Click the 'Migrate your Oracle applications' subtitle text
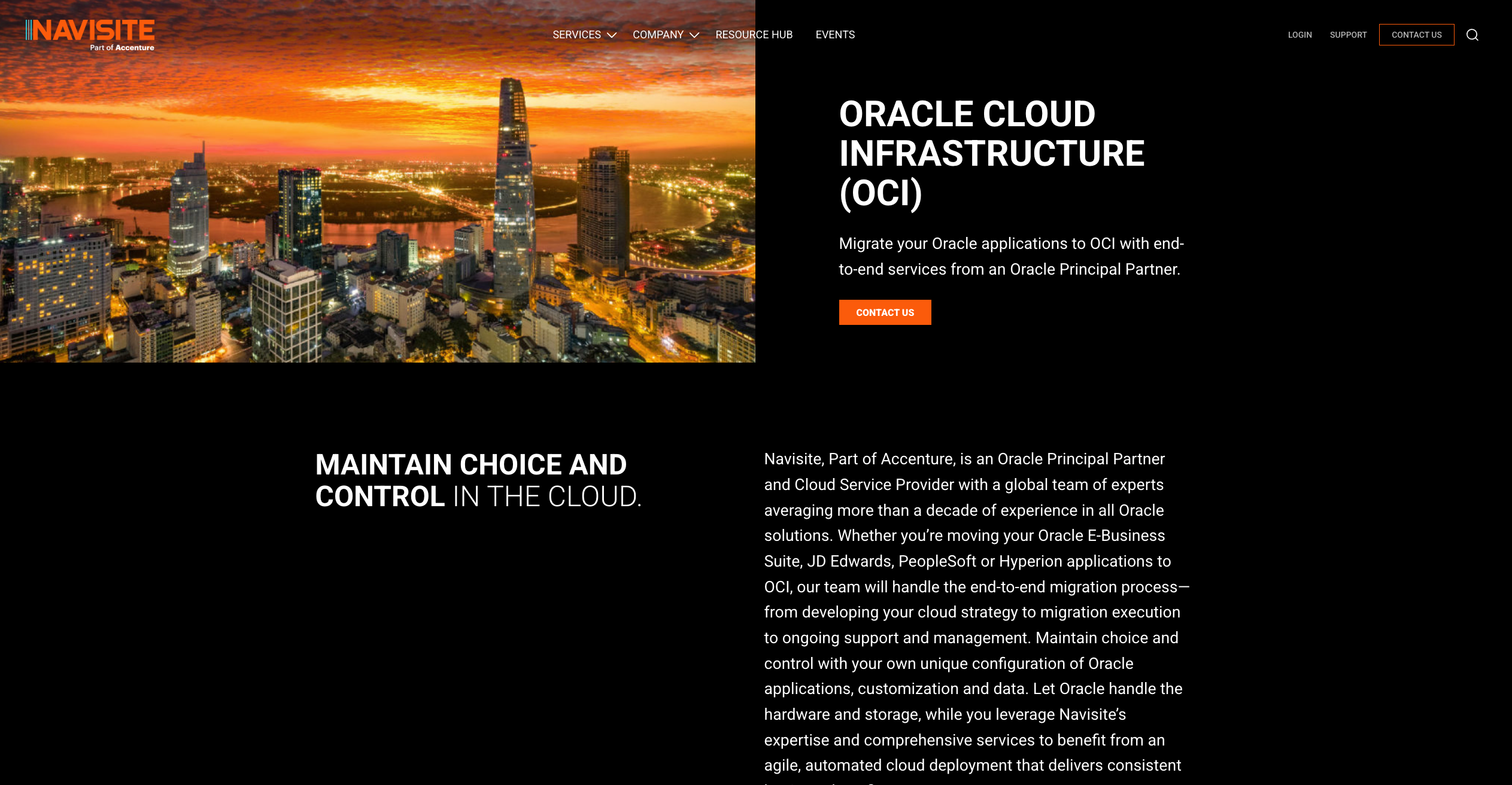The height and width of the screenshot is (785, 1512). [1012, 256]
